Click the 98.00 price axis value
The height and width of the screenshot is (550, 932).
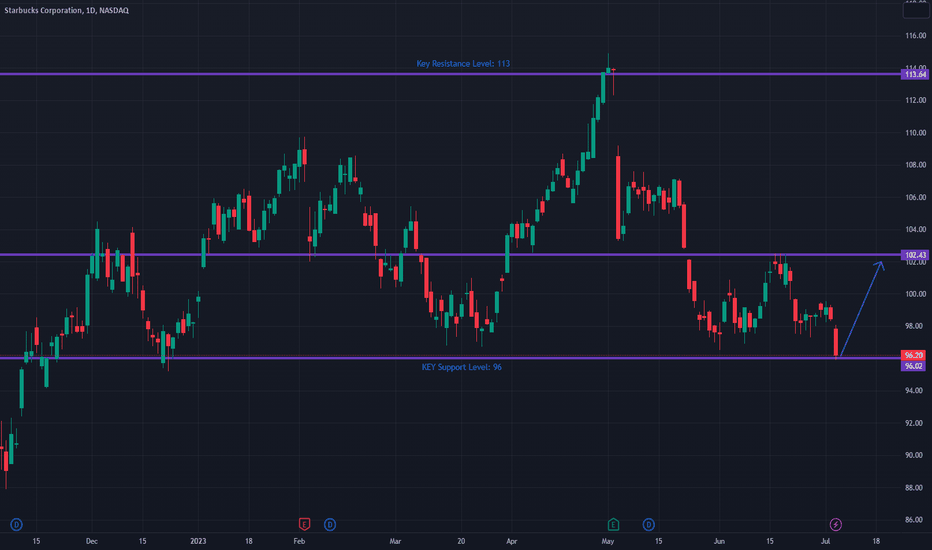click(914, 326)
